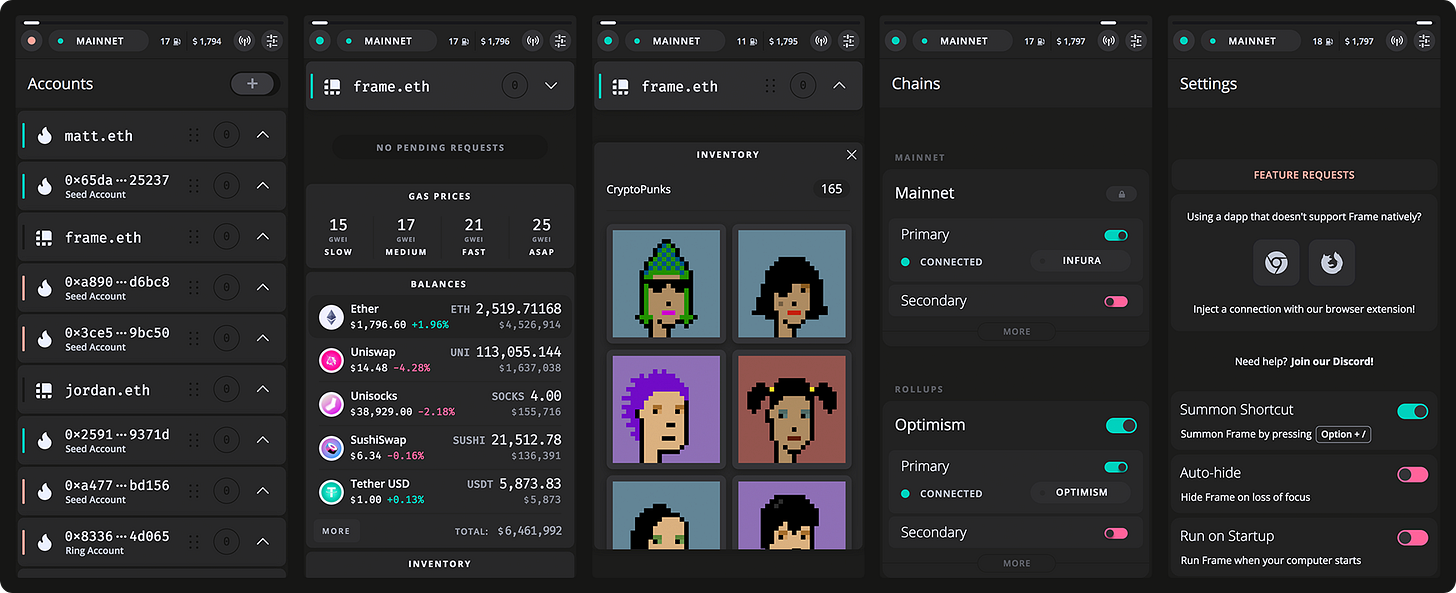Click the Inventory header below Balances
The width and height of the screenshot is (1456, 593).
pyautogui.click(x=440, y=564)
